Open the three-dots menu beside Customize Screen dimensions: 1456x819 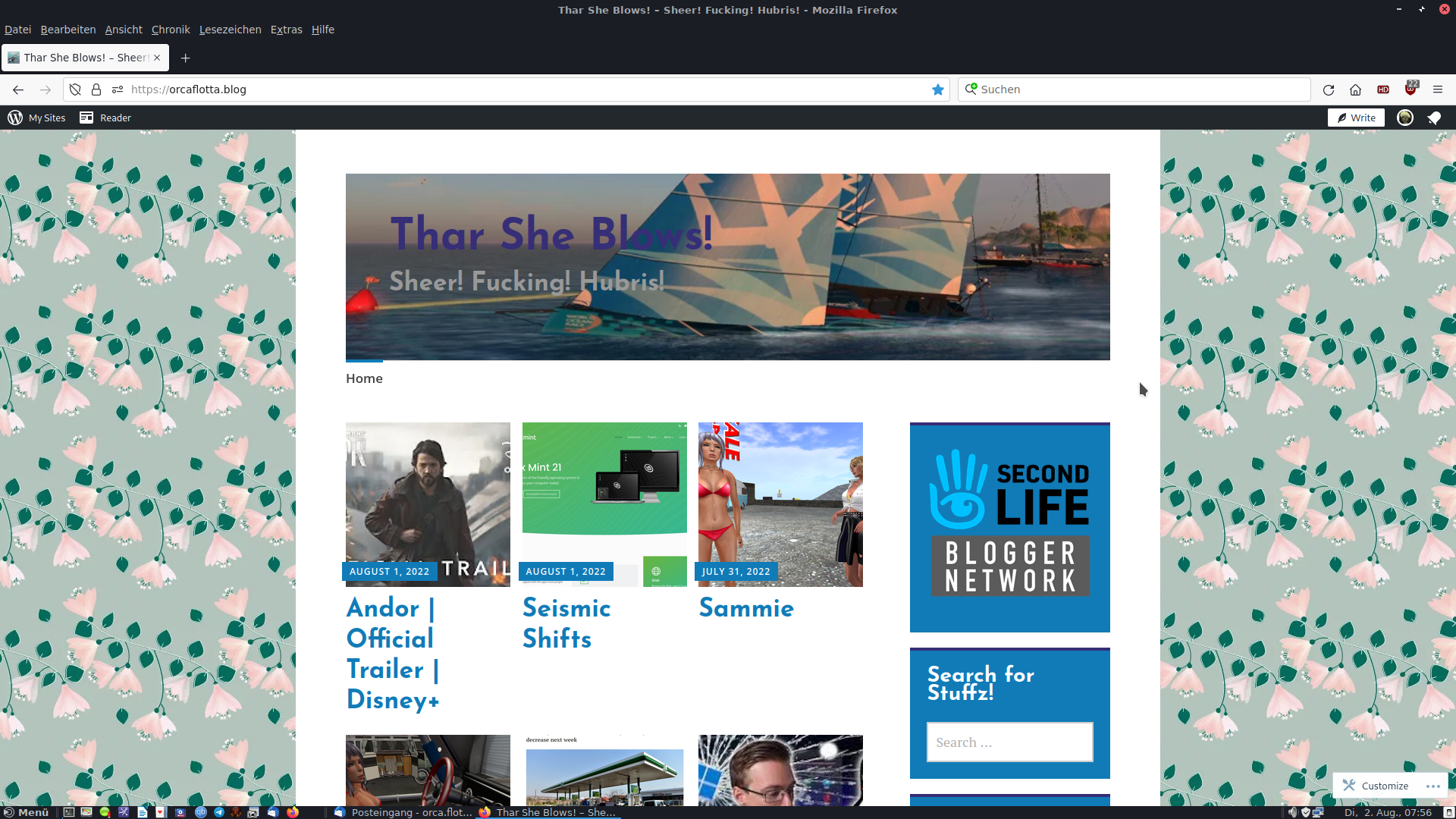click(x=1432, y=786)
